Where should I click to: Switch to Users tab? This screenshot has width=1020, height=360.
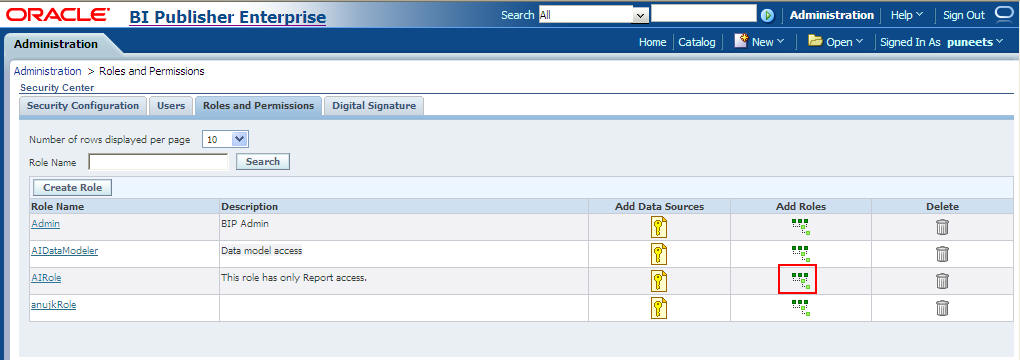click(171, 105)
